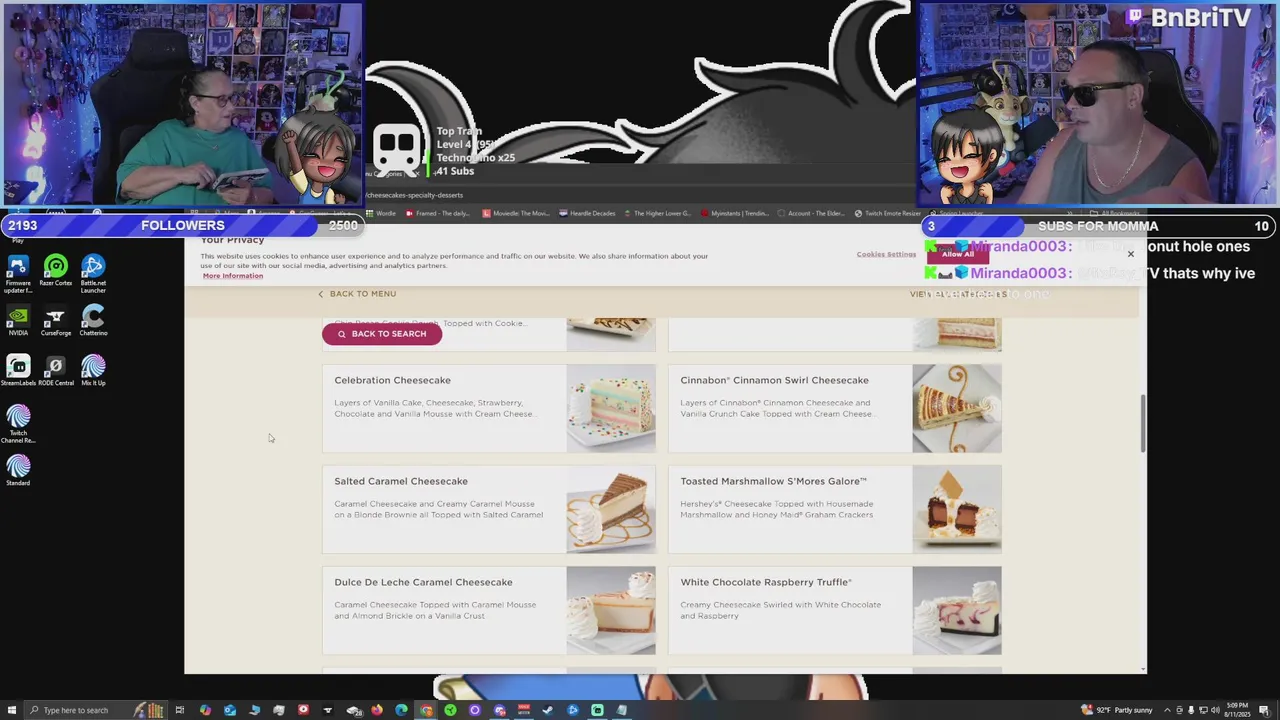Select the Celebration Cheesecake title
The height and width of the screenshot is (720, 1280).
tap(392, 380)
